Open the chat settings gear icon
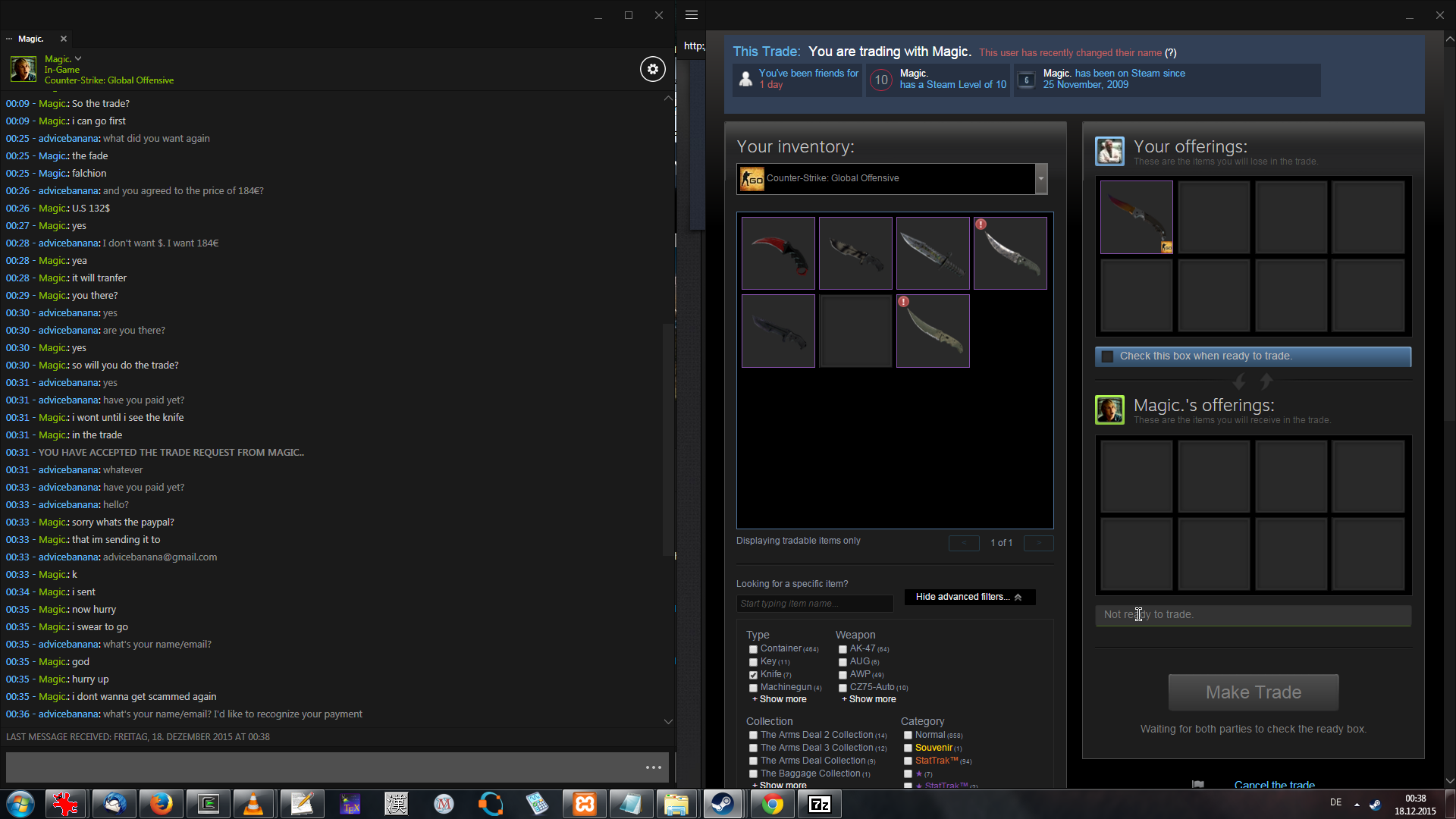1456x819 pixels. (x=652, y=69)
